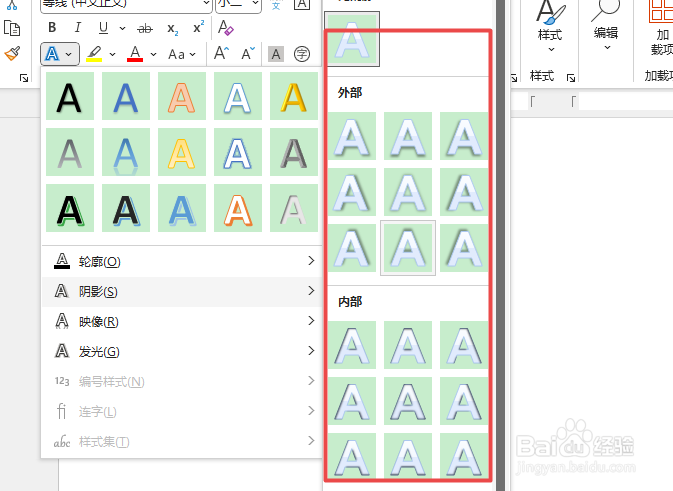Open Change Case Aa dropdown

[x=182, y=55]
